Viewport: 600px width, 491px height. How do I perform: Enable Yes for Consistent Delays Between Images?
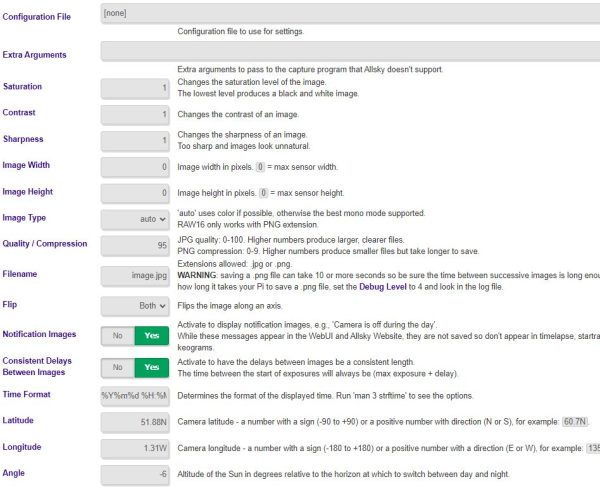(152, 367)
